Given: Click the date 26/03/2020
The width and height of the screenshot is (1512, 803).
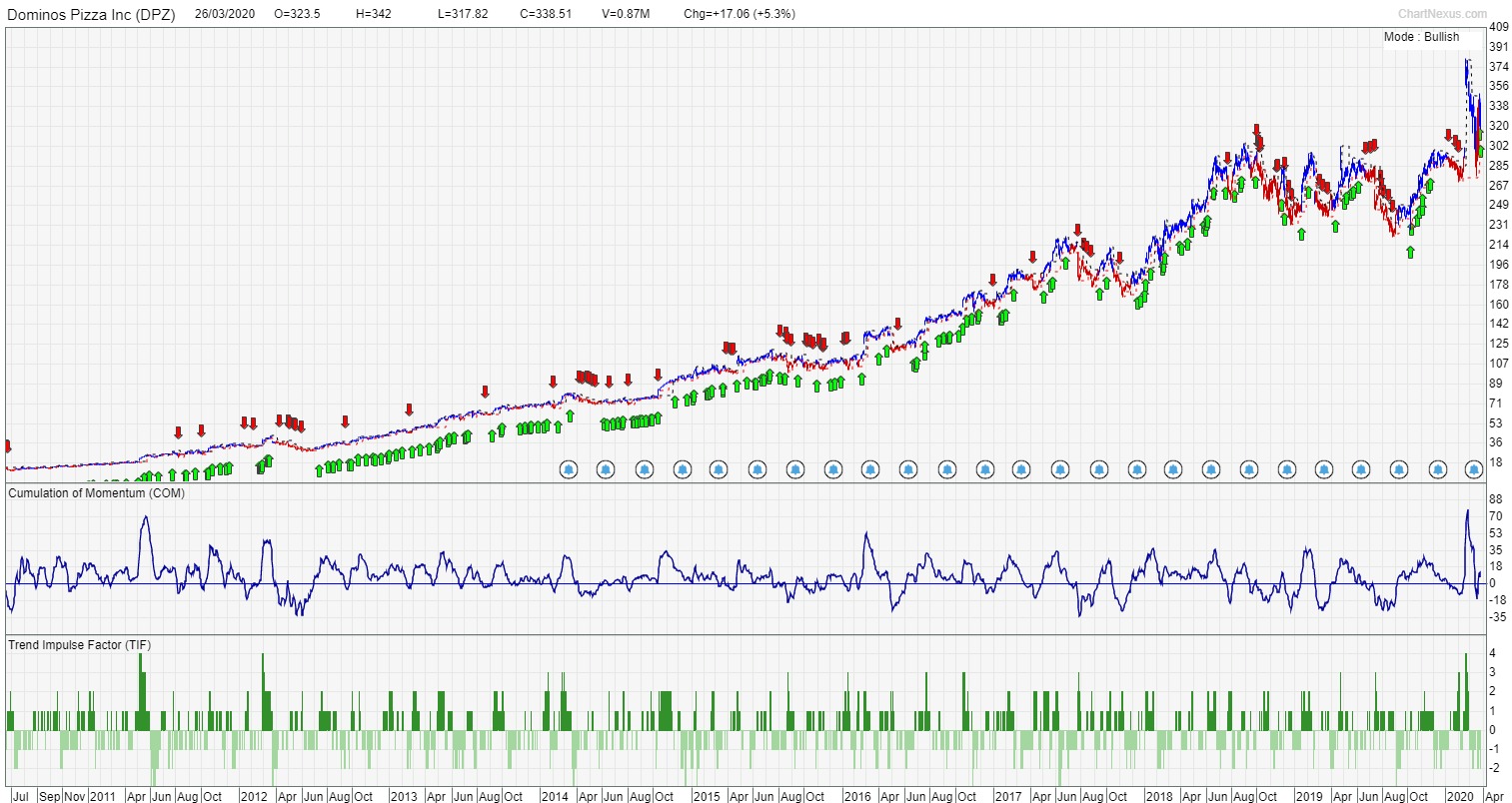Looking at the screenshot, I should click(x=225, y=14).
